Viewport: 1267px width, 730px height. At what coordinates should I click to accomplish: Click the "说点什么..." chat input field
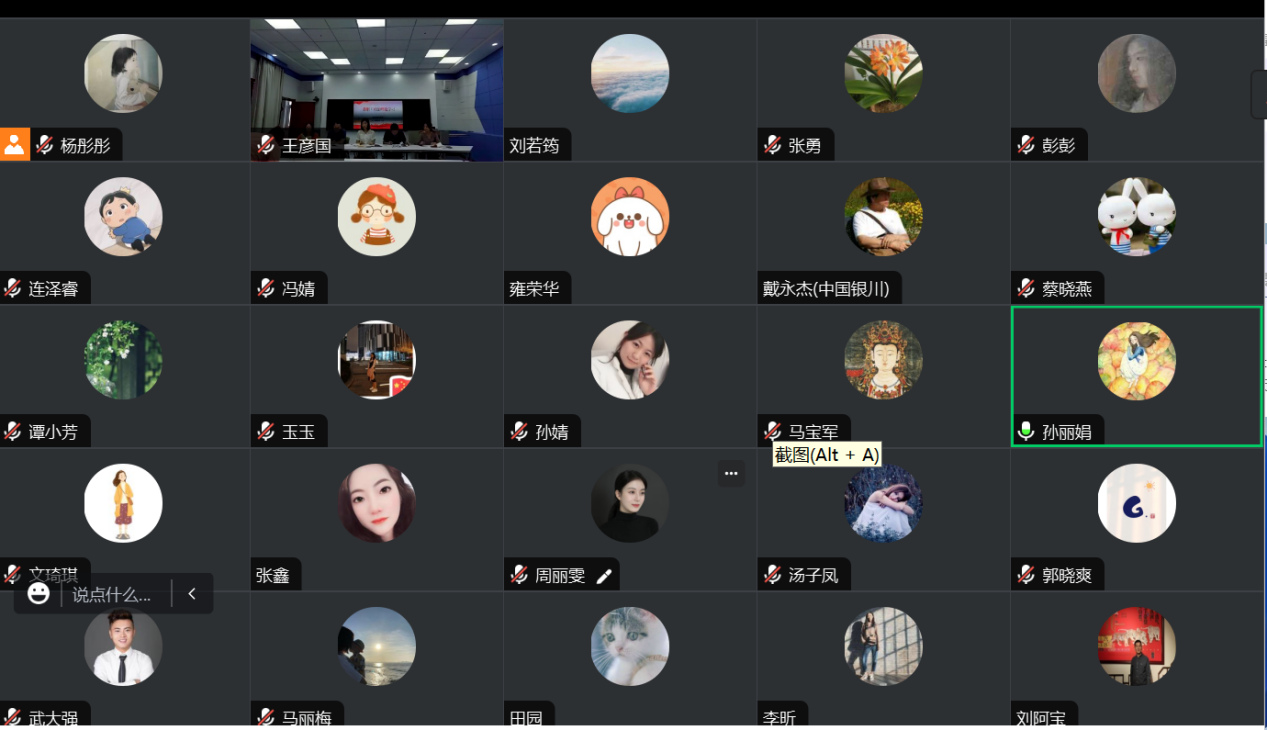click(x=112, y=594)
